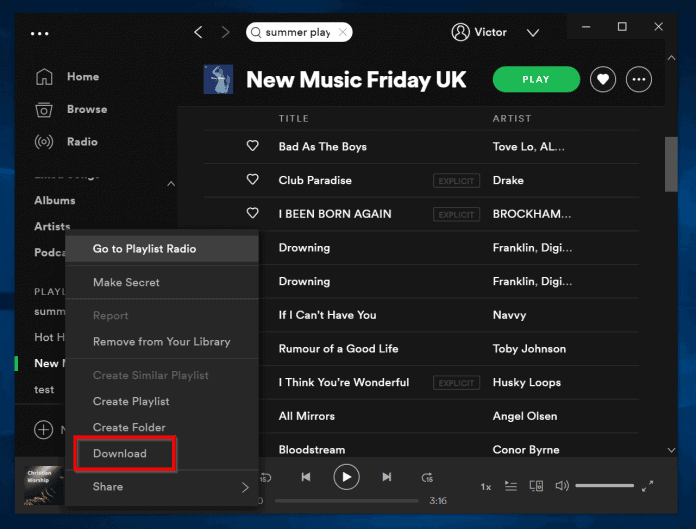
Task: Click Report in the context menu
Action: 162,316
